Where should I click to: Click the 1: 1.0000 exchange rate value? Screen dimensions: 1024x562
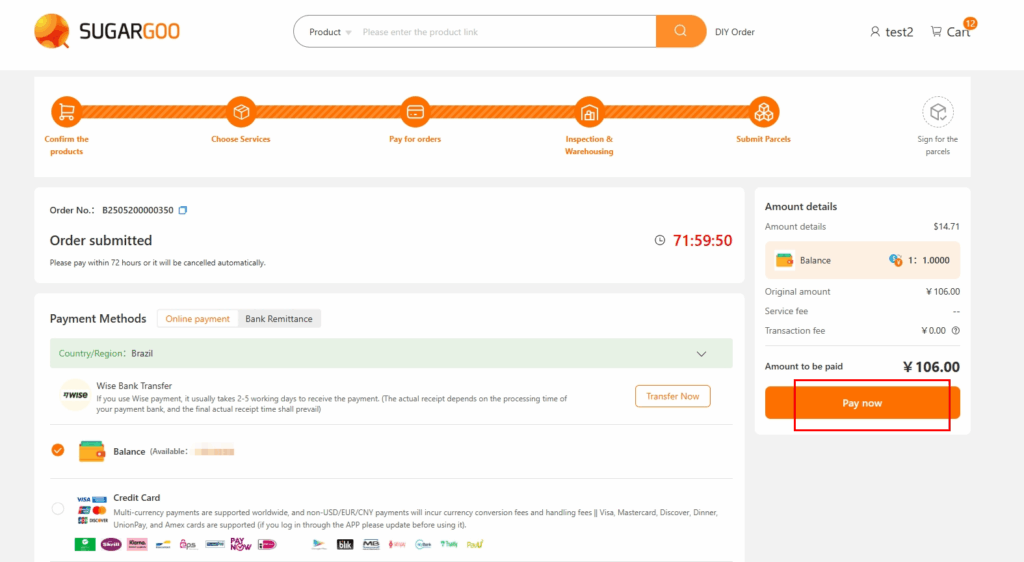pyautogui.click(x=929, y=260)
